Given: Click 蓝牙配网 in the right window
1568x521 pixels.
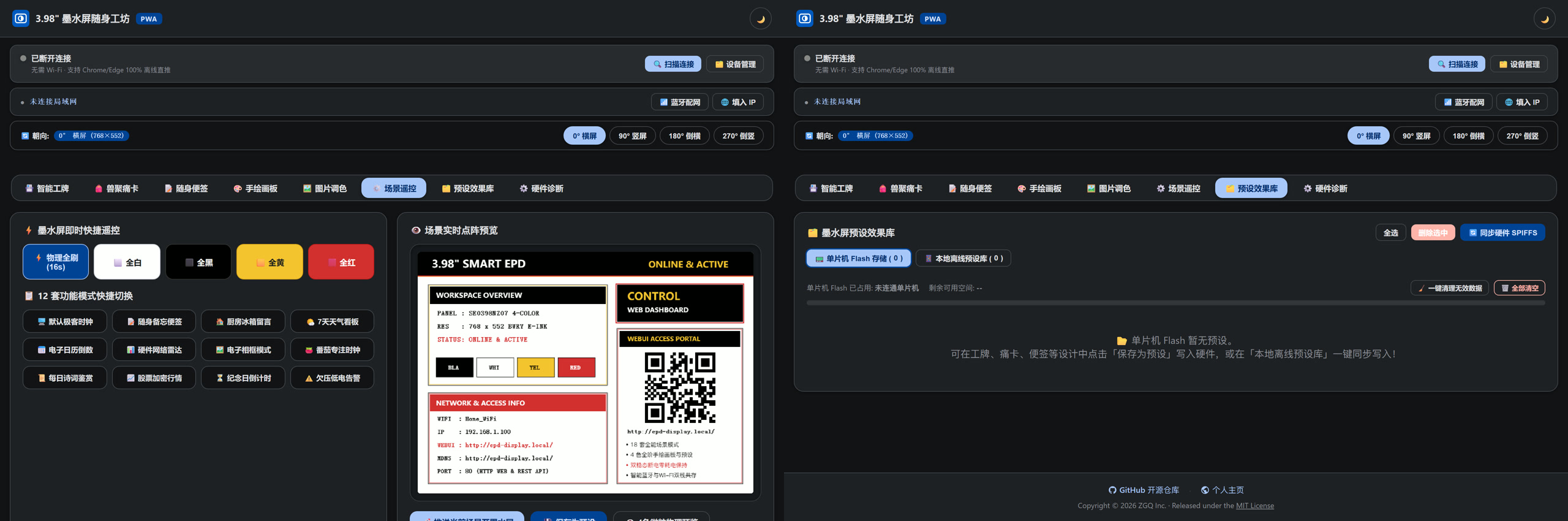Looking at the screenshot, I should tap(1464, 102).
